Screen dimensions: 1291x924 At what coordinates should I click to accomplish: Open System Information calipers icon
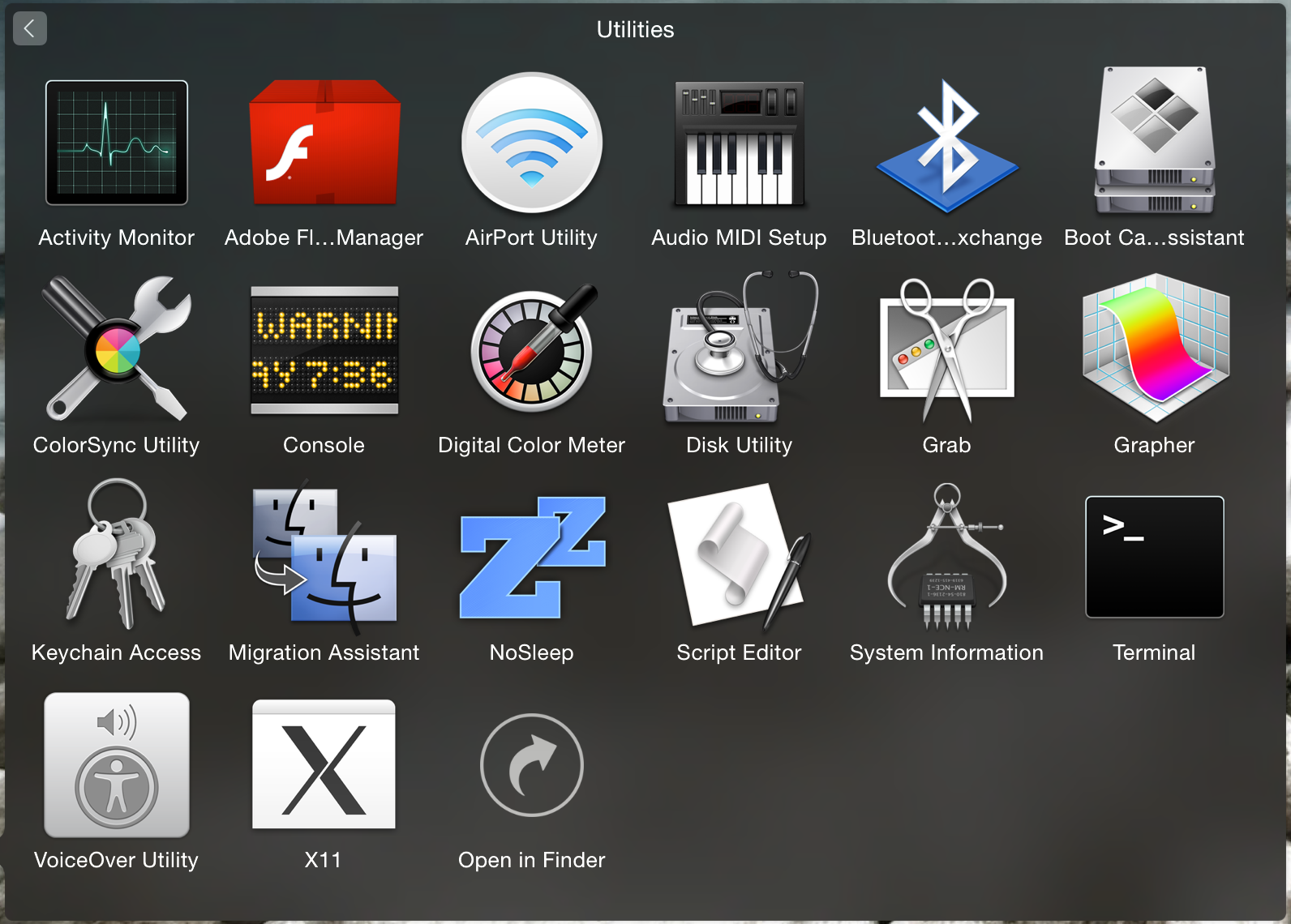pos(947,556)
